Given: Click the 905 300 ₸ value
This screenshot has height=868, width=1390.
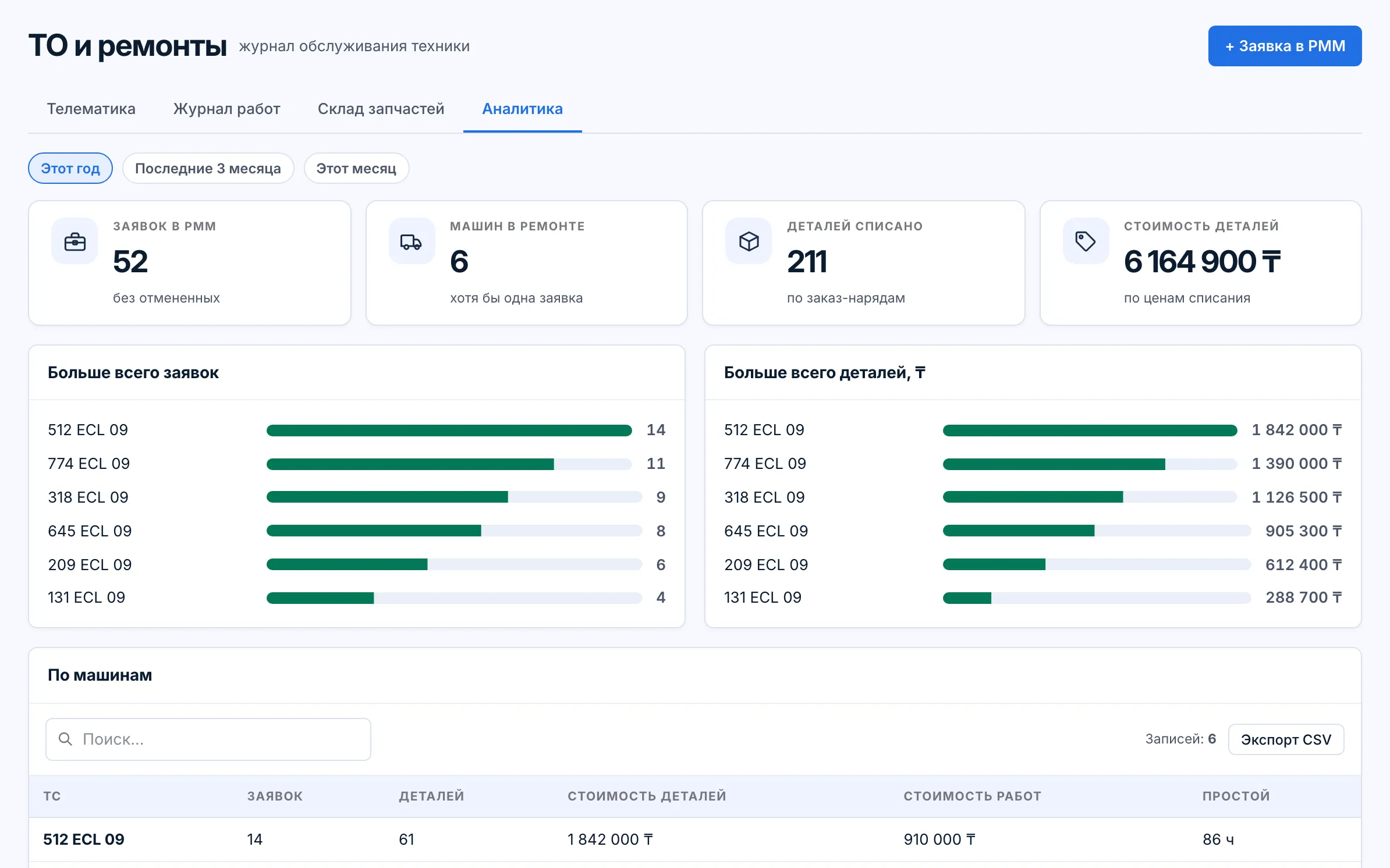Looking at the screenshot, I should pyautogui.click(x=1304, y=531).
